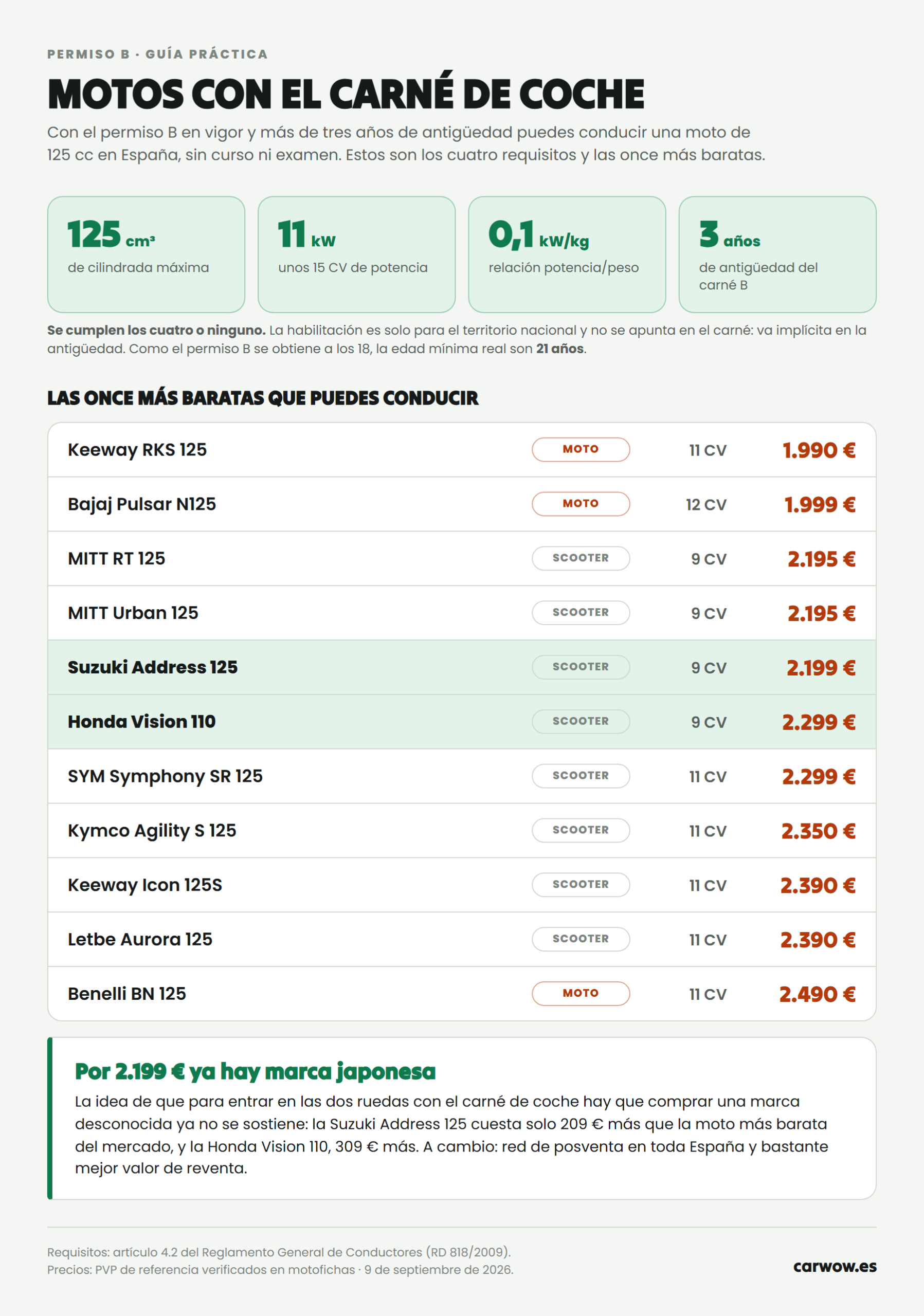Click the Requisitos artículo 4.2 footnote
Viewport: 924px width, 1316px height.
[279, 1252]
